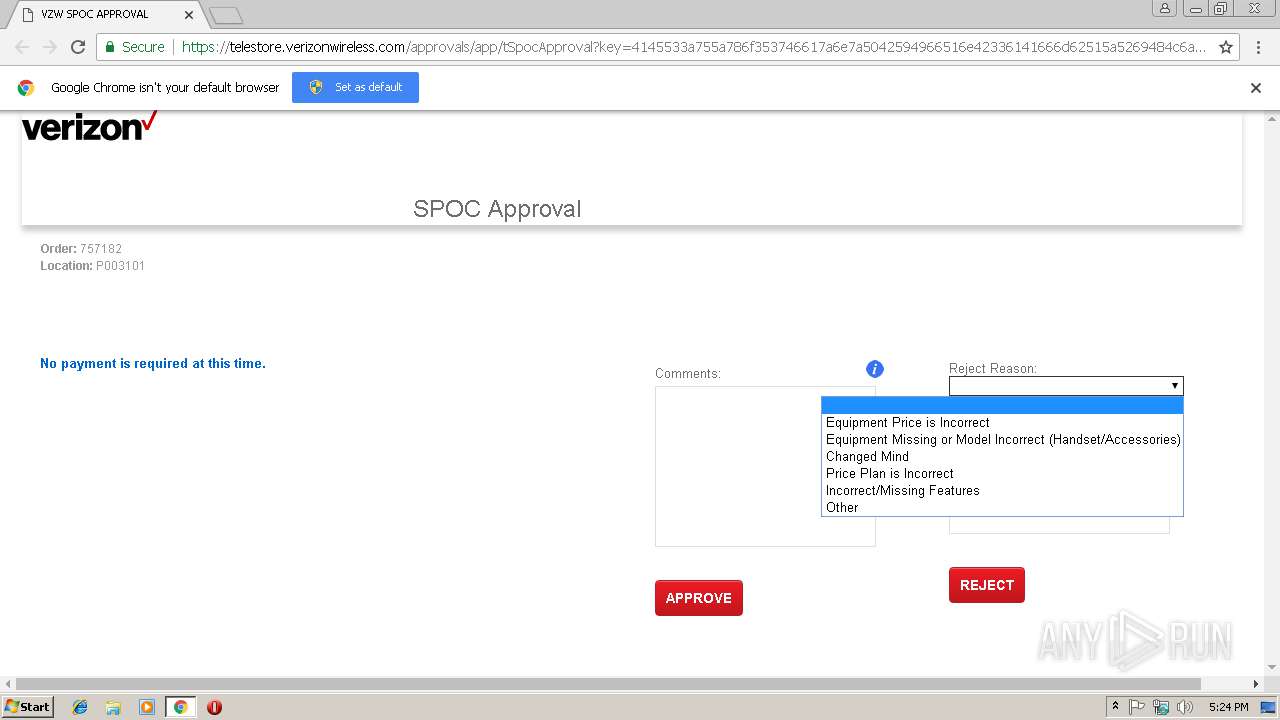Click the blue info icon beside Comments
Screen dimensions: 1280x720
[x=875, y=369]
